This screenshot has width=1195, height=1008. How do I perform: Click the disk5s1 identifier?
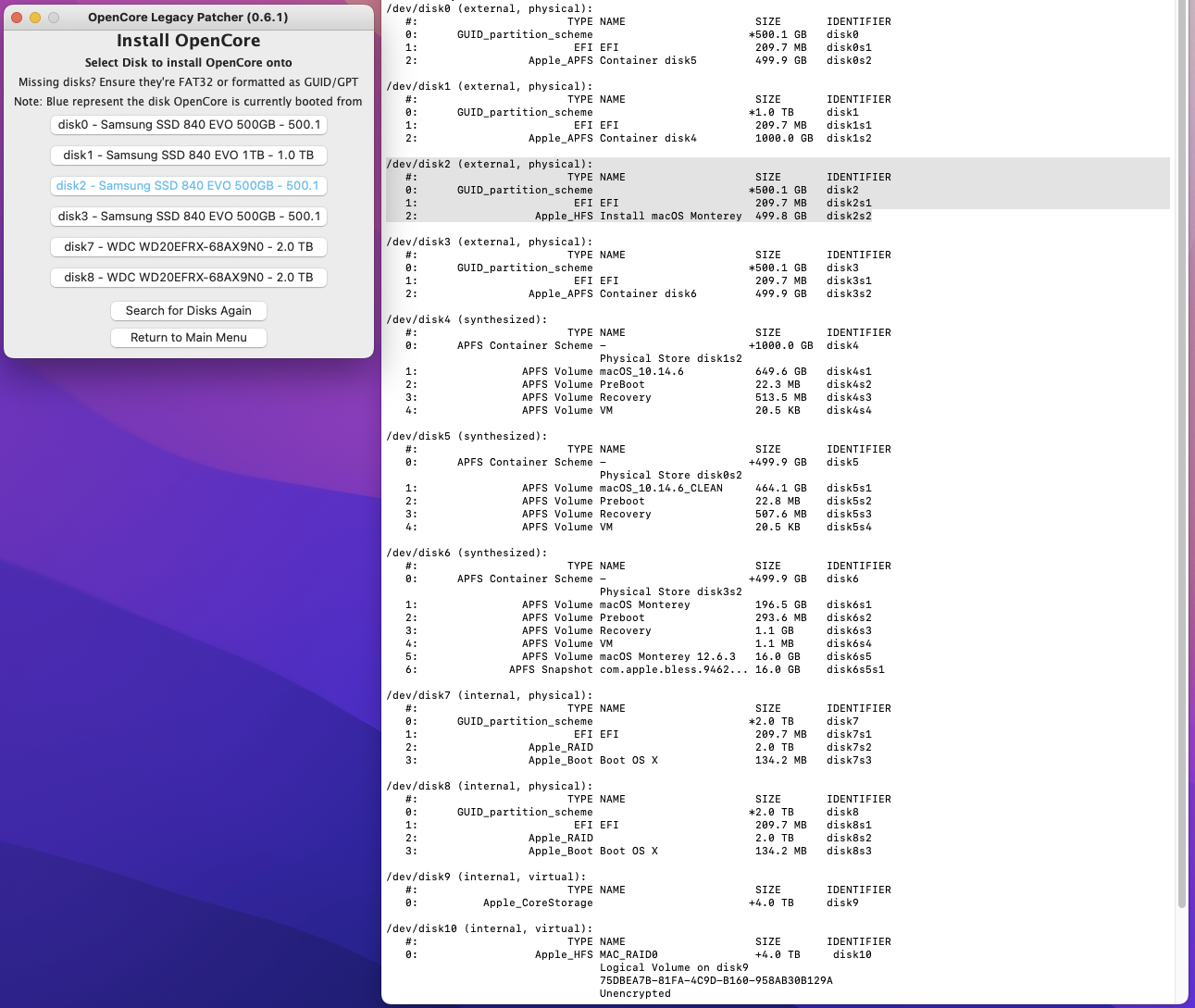click(849, 488)
